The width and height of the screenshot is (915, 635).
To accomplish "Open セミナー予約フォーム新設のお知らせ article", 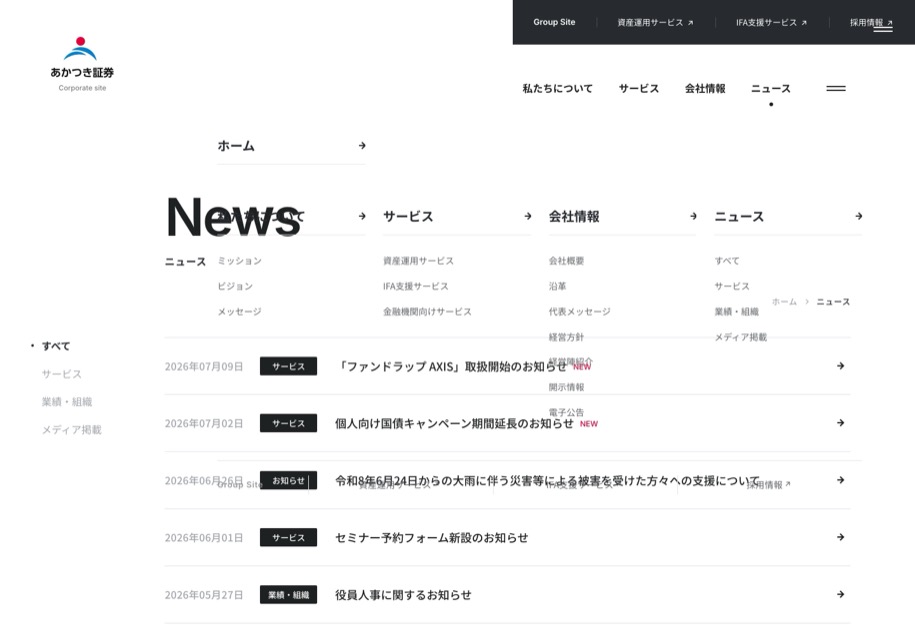I will (431, 538).
